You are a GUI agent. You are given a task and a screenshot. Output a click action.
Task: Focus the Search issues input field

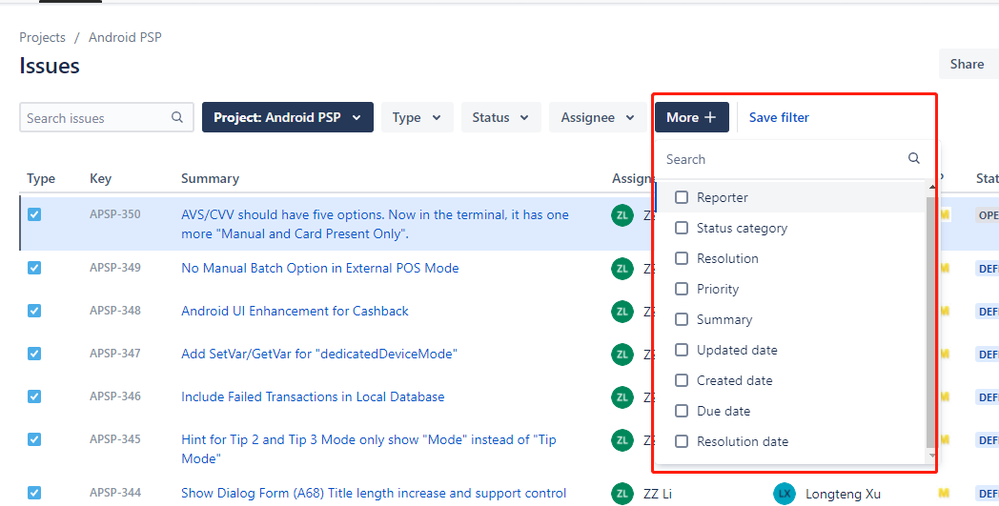tap(106, 117)
